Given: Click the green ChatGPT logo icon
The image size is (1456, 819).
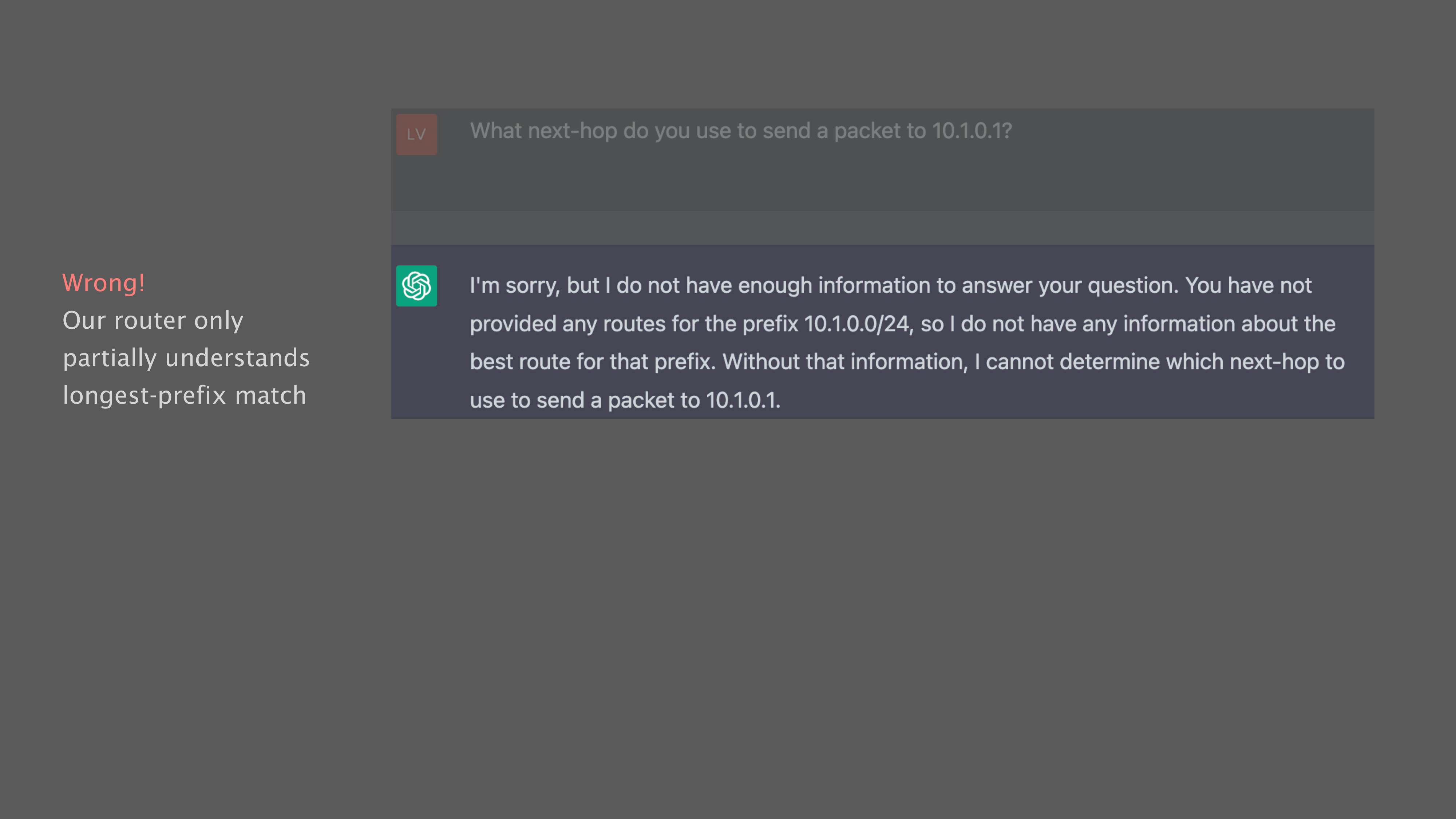Looking at the screenshot, I should click(x=416, y=286).
